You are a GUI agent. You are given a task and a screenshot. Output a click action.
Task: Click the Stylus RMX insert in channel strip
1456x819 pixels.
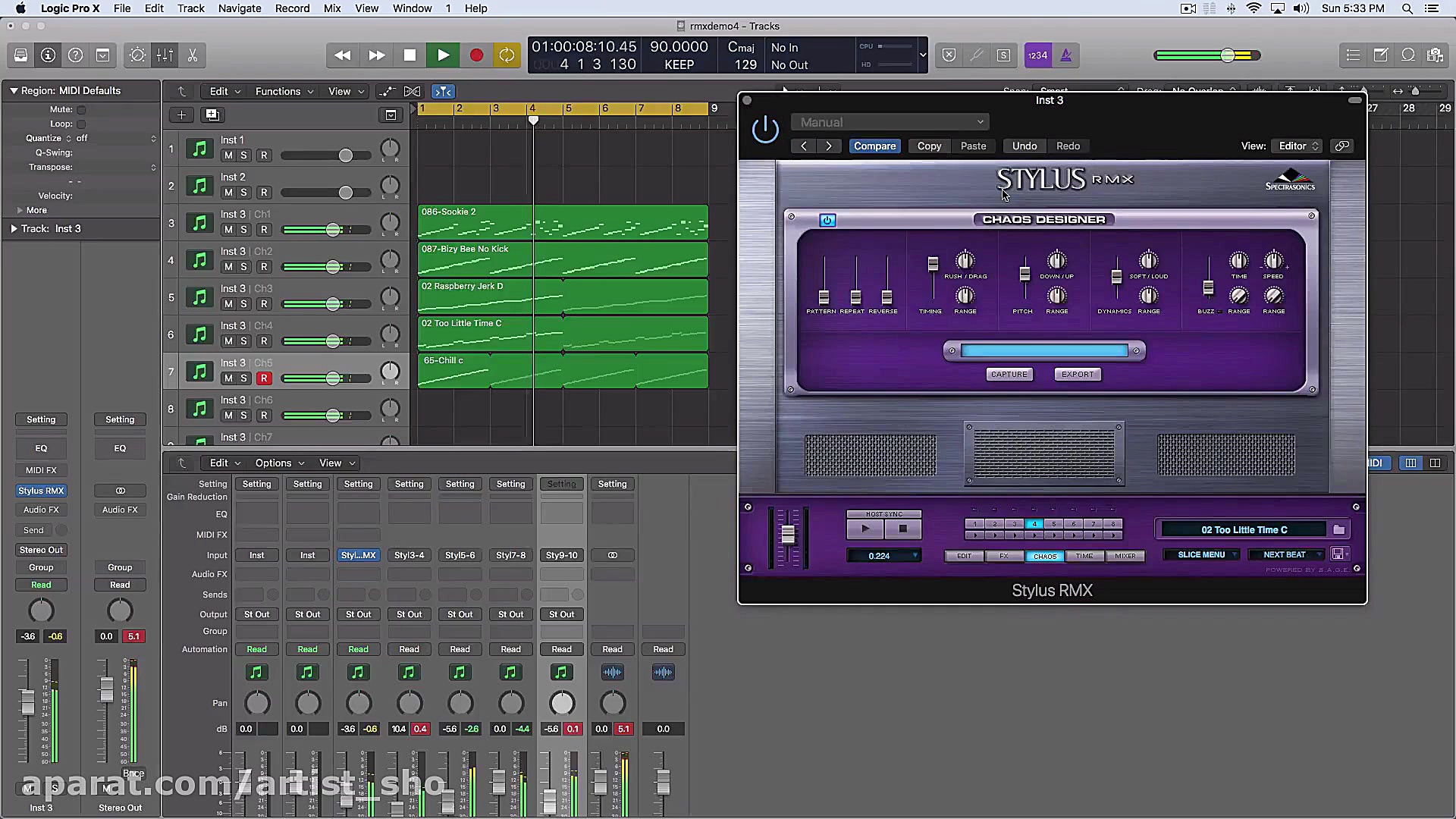point(41,491)
